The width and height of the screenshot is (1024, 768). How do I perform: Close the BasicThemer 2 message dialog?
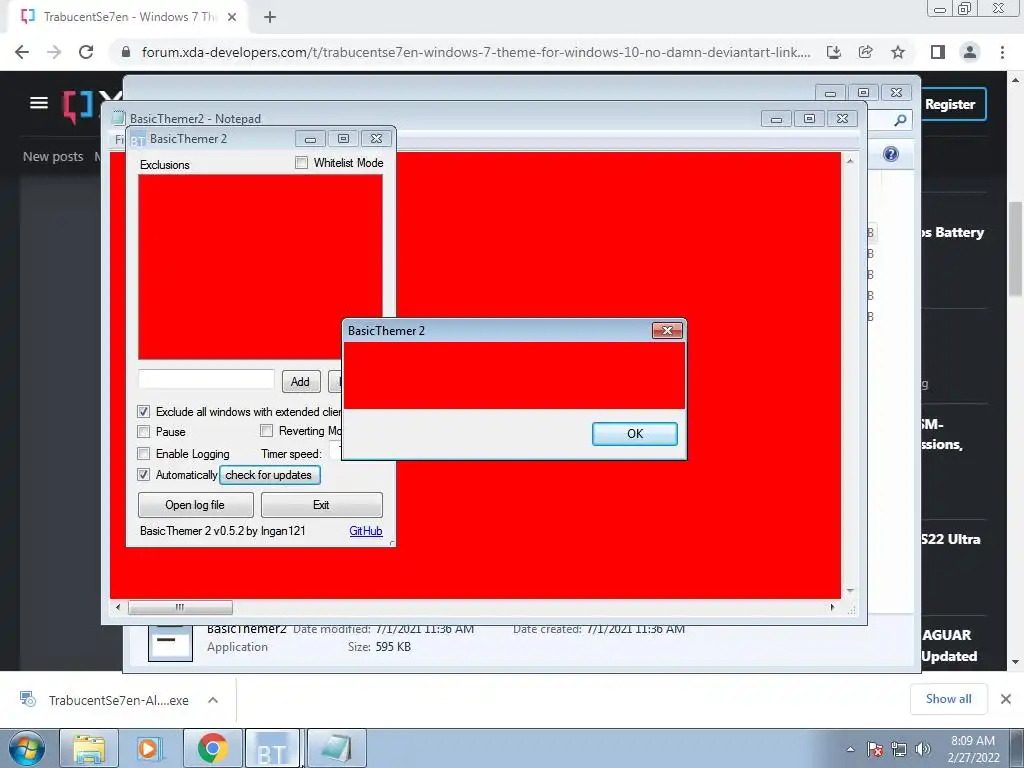[x=667, y=330]
